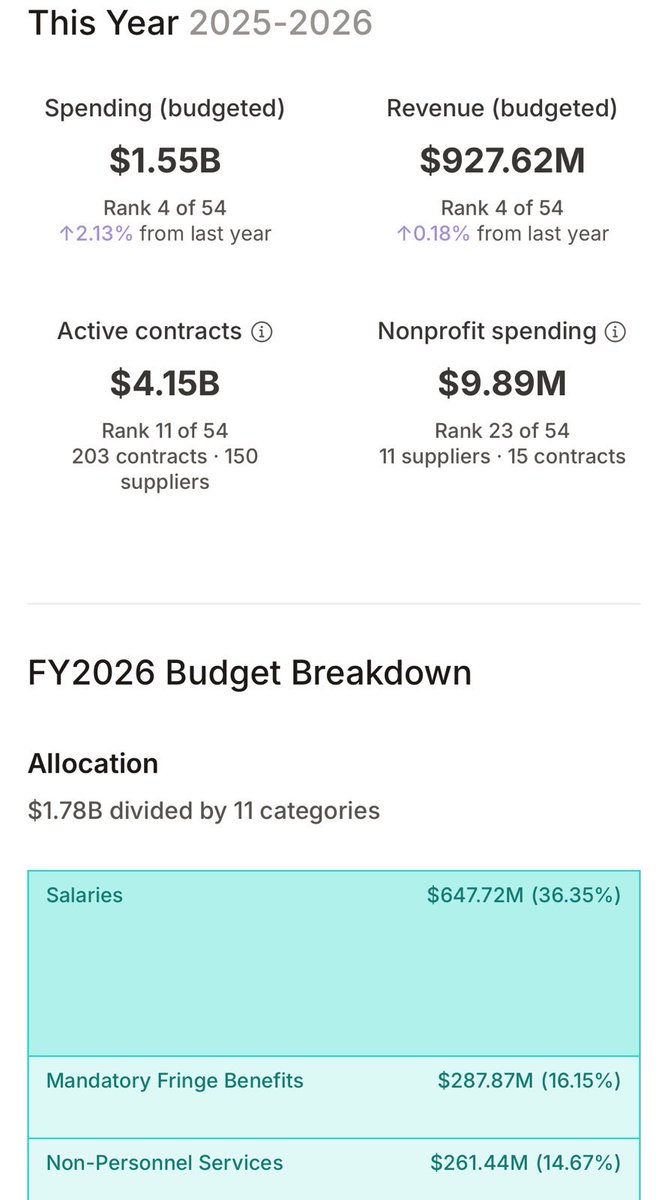
Task: Click the $647.72M (36.35%) Salaries amount
Action: click(x=524, y=895)
